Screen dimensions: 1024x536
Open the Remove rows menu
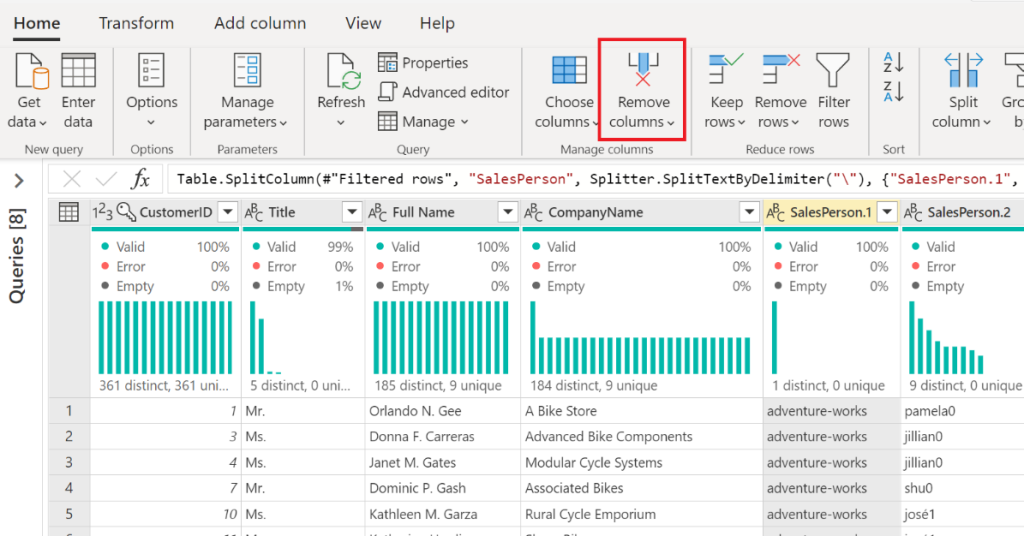pyautogui.click(x=780, y=91)
